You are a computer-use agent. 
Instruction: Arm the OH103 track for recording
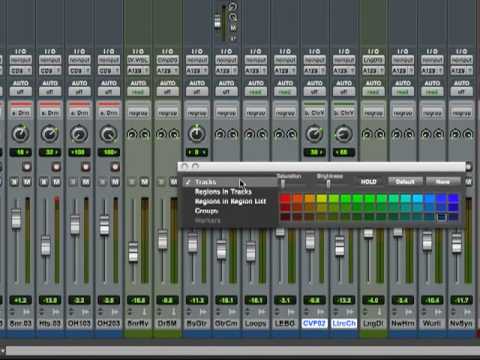86,166
